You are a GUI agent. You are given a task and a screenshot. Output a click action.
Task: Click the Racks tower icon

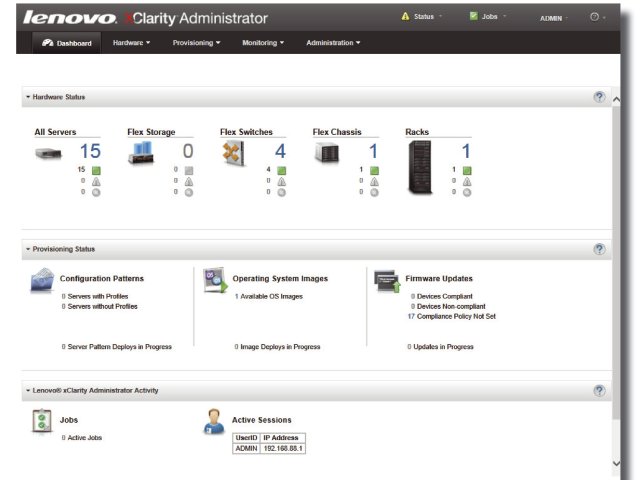click(420, 167)
